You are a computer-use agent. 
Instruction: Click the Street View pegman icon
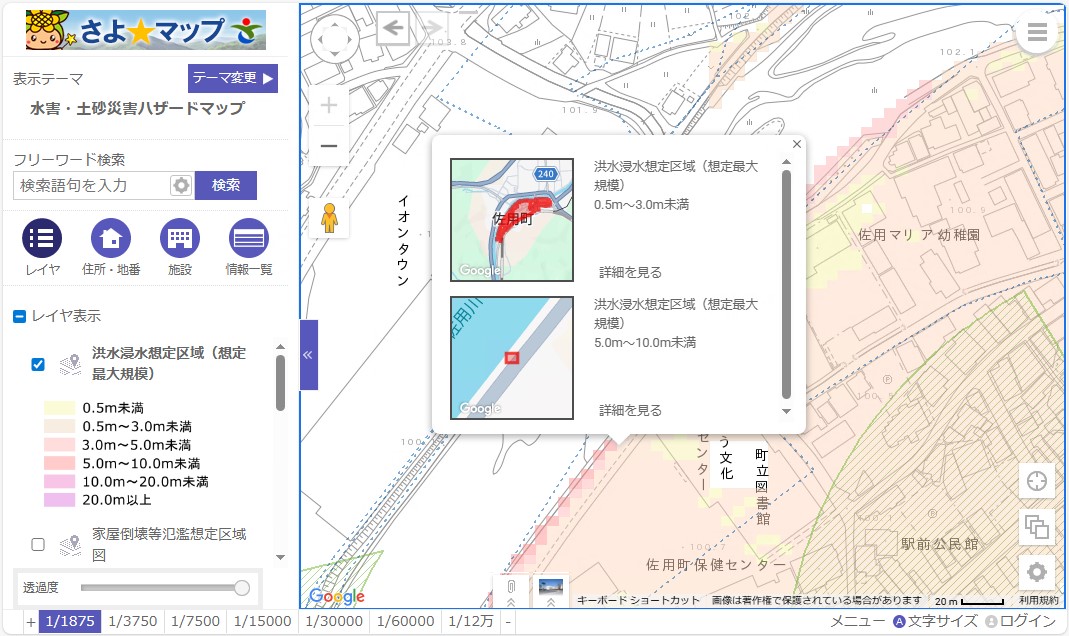tap(328, 218)
